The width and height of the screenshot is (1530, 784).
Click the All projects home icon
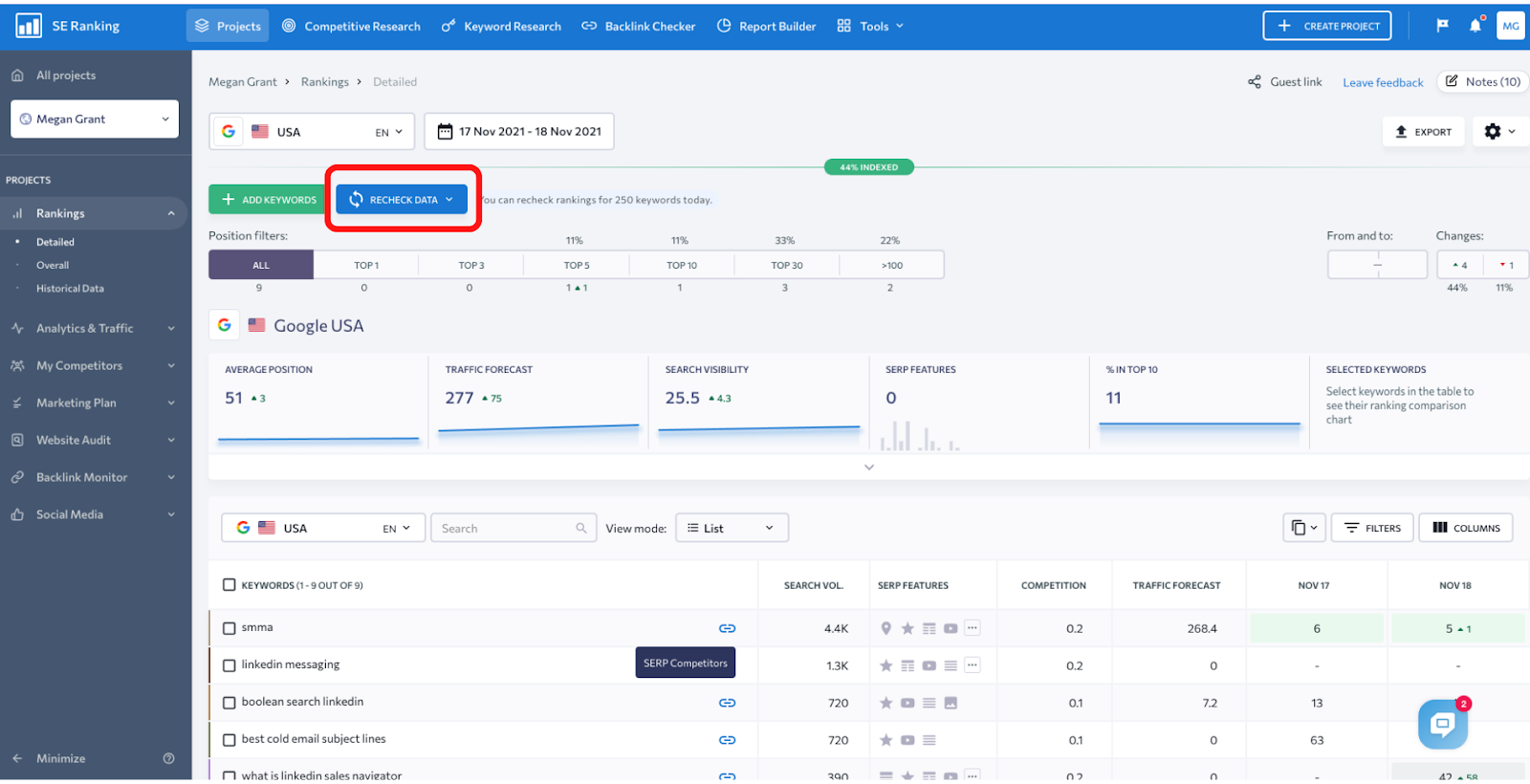coord(17,76)
